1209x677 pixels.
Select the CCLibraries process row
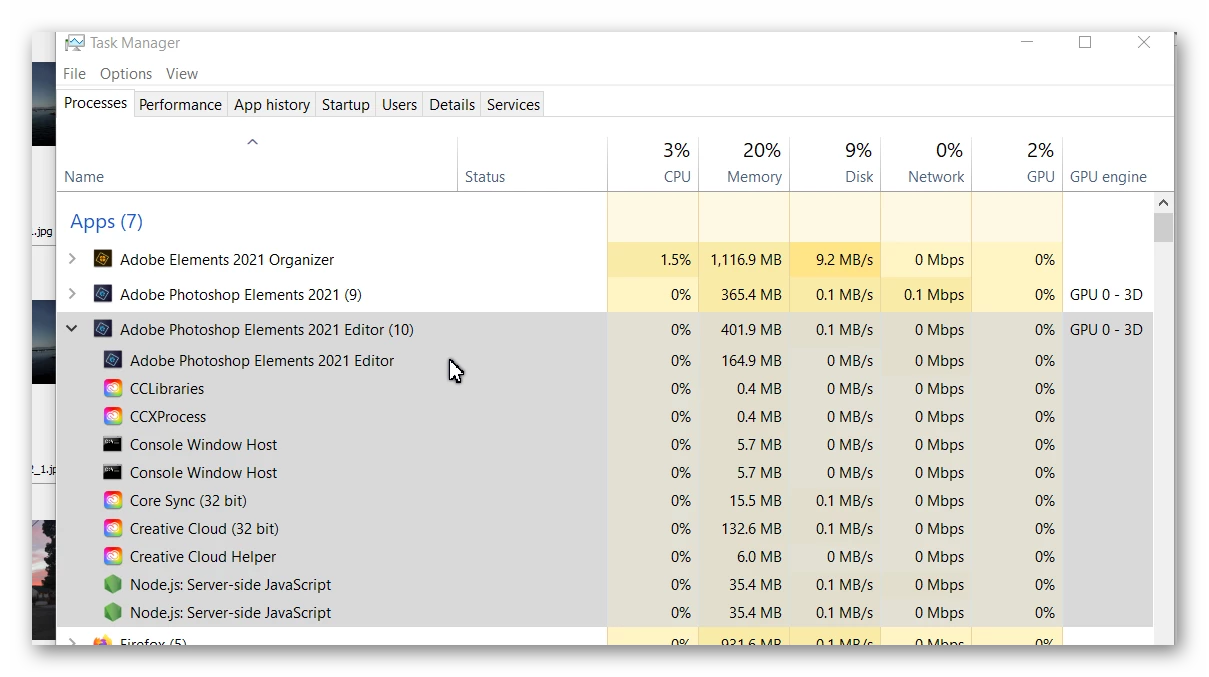tap(604, 388)
